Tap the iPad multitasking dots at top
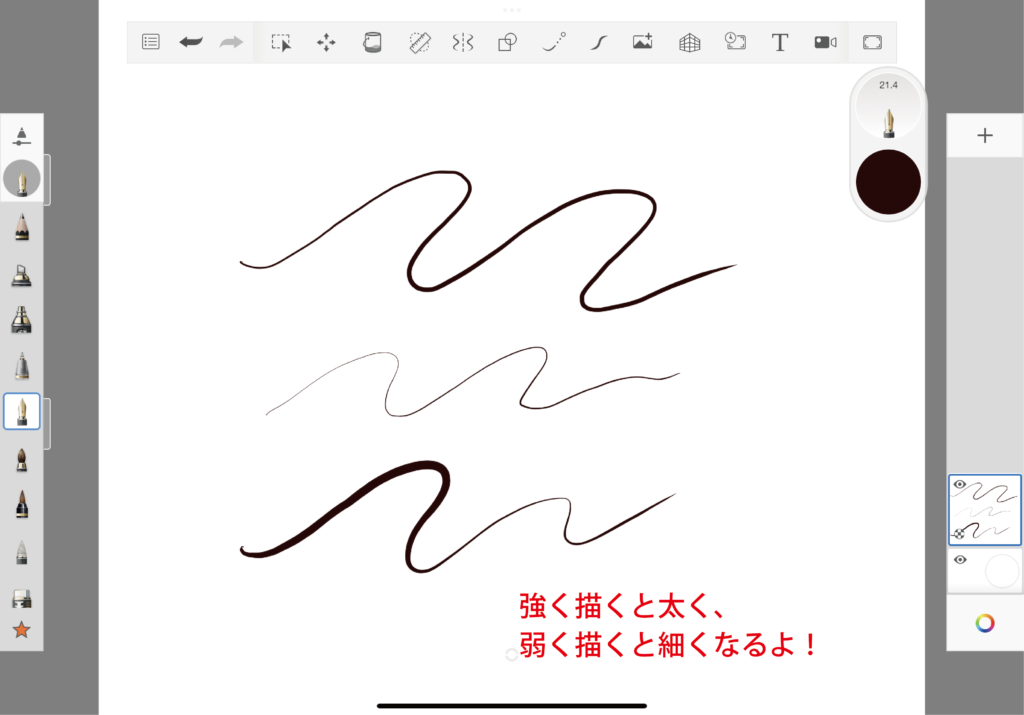Viewport: 1024px width, 715px height. (x=511, y=10)
